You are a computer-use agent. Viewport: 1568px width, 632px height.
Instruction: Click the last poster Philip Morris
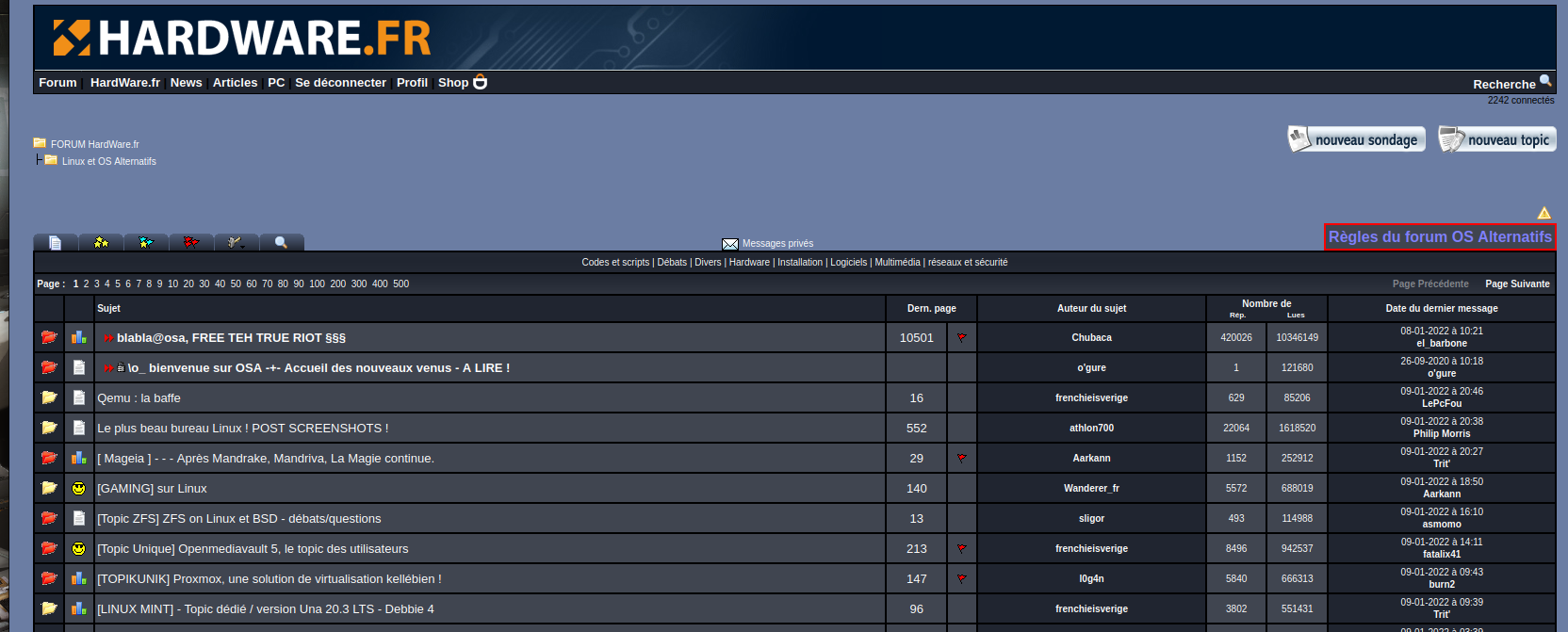(1441, 433)
